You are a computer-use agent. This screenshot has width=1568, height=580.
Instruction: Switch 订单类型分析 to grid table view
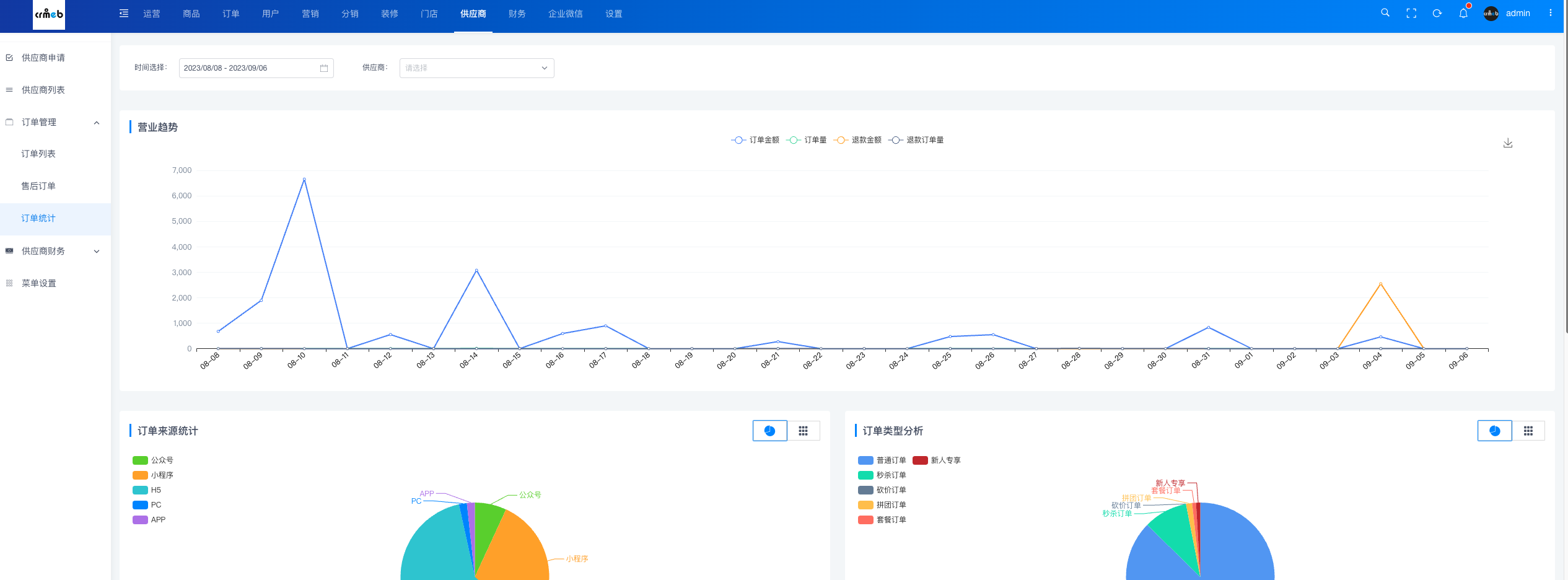tap(1528, 431)
